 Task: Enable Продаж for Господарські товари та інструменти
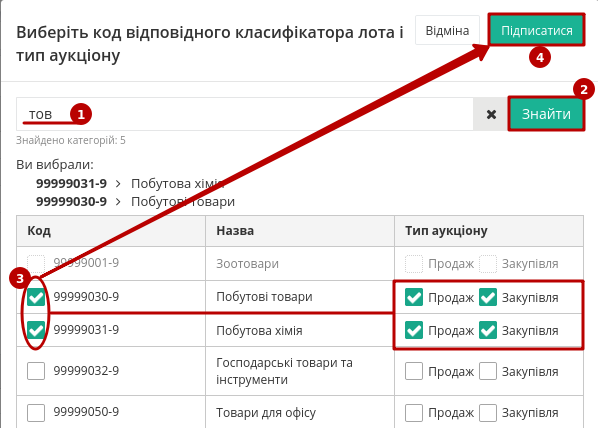point(414,371)
